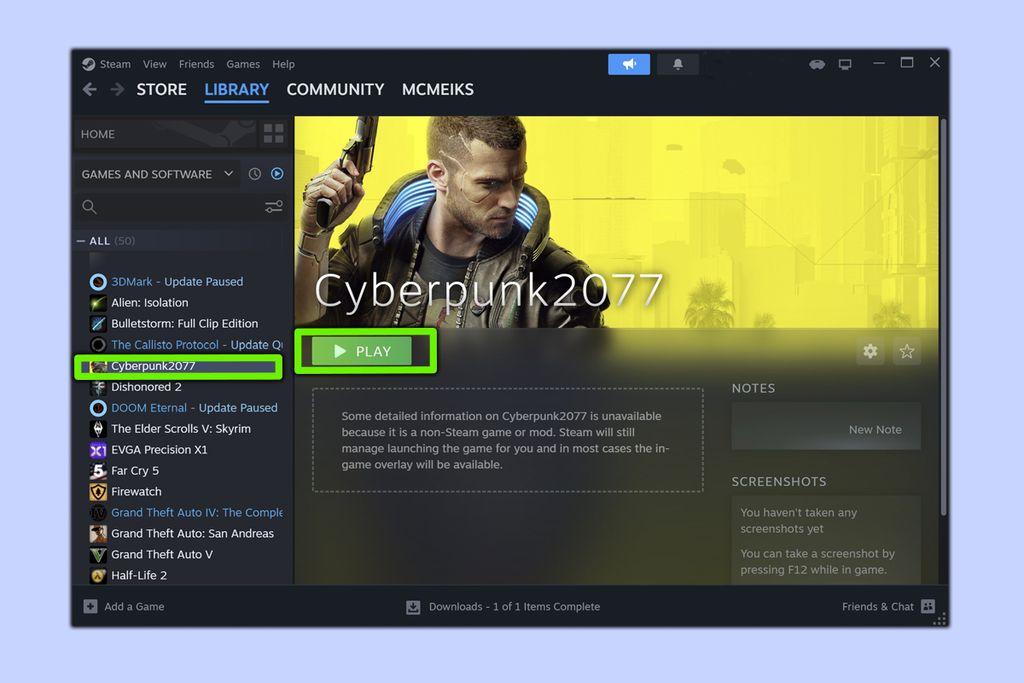Open the Friends menu
This screenshot has width=1024, height=683.
(x=196, y=63)
